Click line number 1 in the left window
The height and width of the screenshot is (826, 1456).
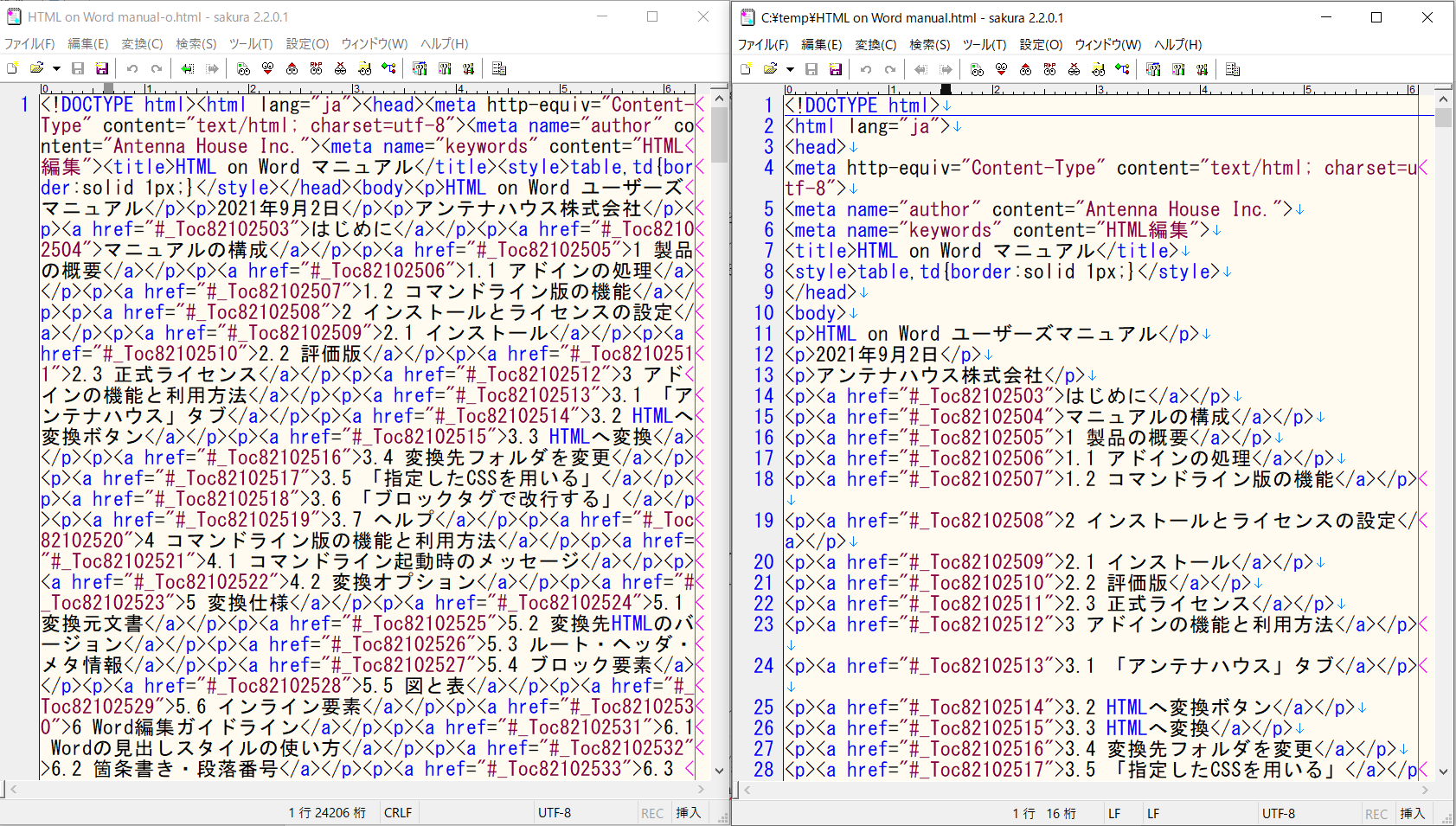point(25,105)
